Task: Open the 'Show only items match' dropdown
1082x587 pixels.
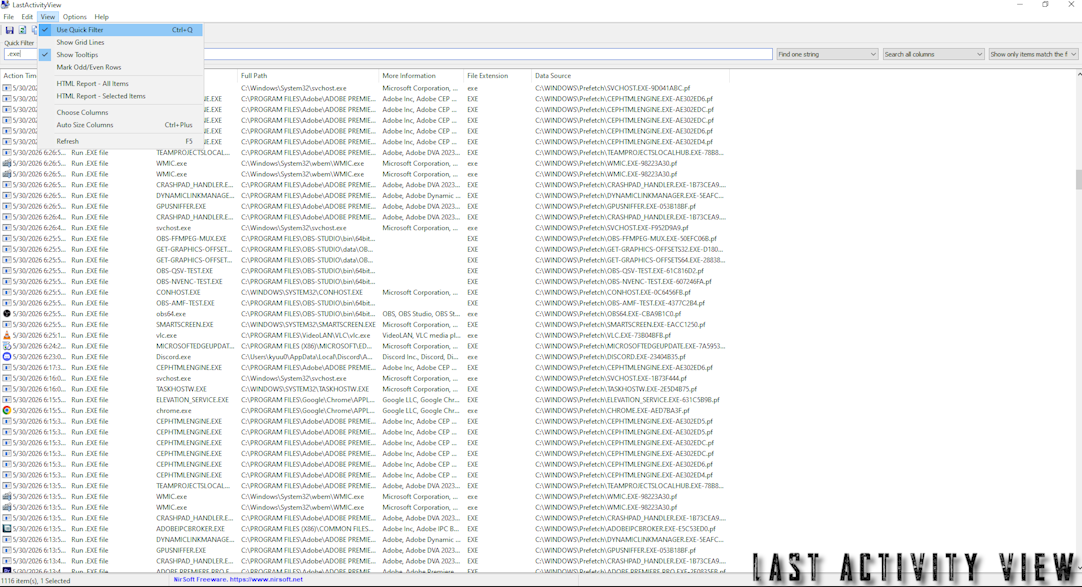Action: [1033, 54]
